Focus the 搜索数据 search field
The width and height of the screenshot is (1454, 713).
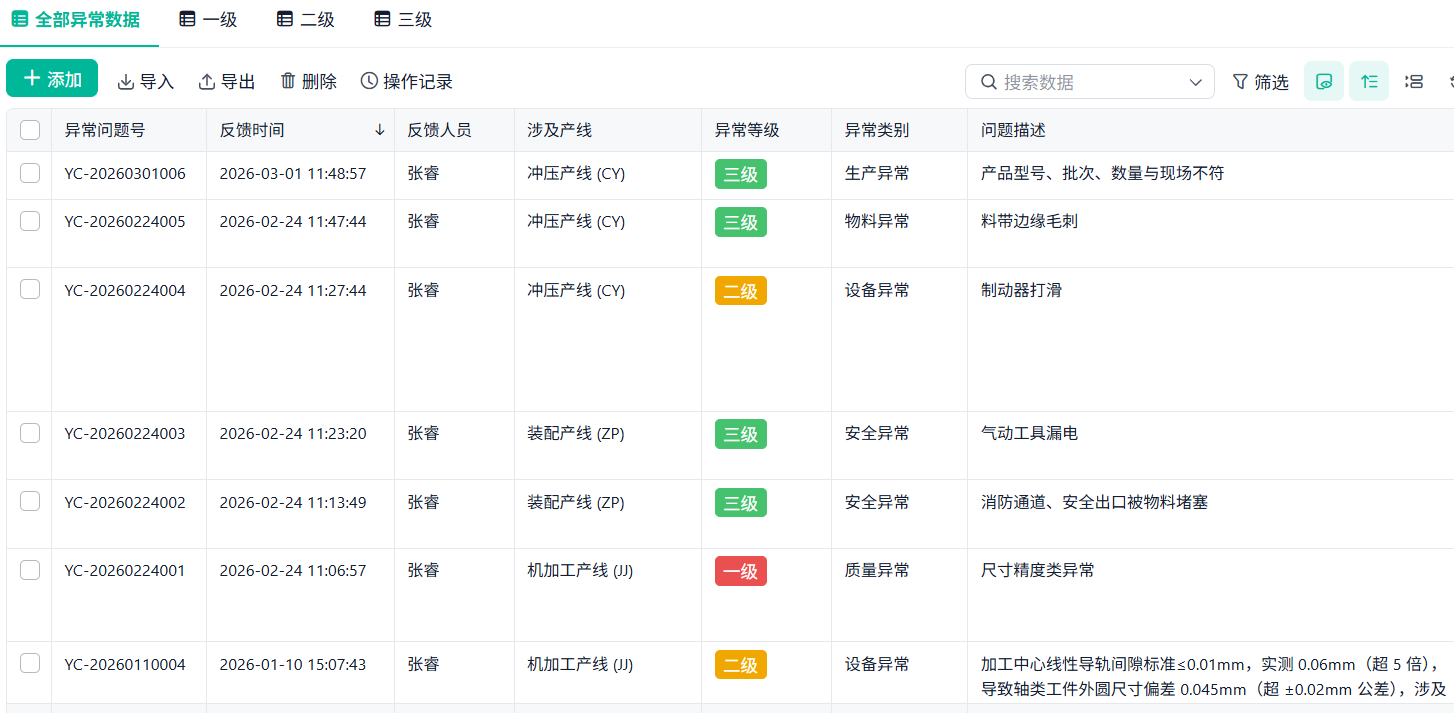click(x=1090, y=82)
